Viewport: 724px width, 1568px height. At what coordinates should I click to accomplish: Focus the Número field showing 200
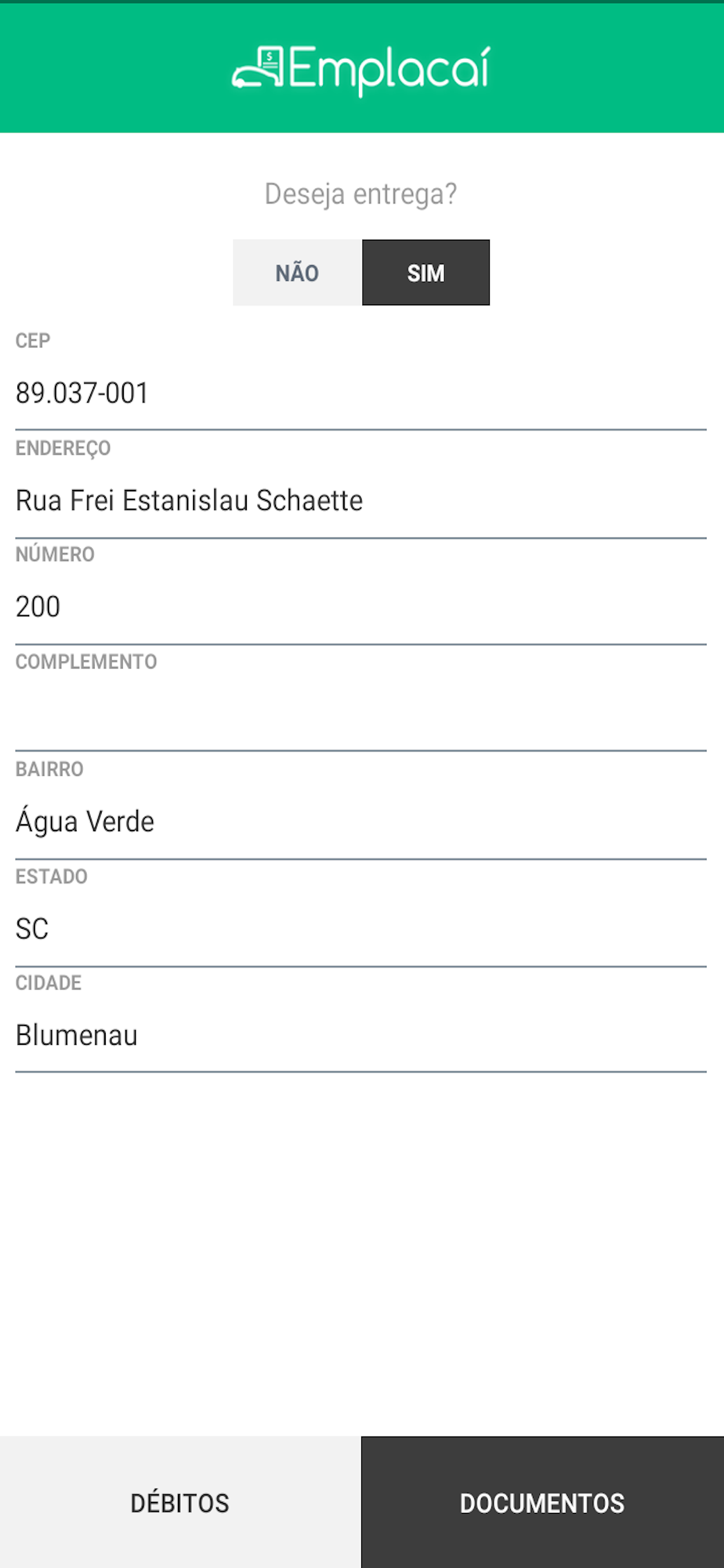point(361,607)
